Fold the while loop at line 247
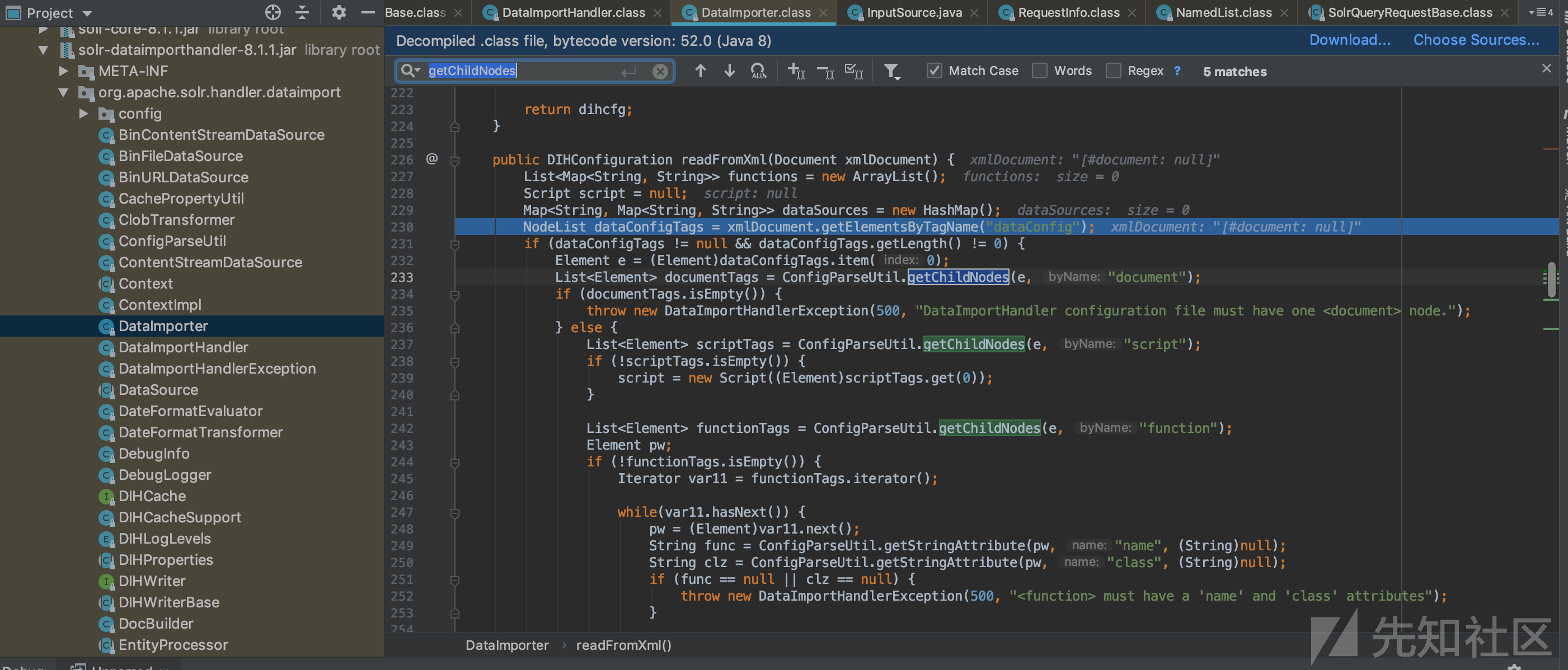The image size is (1568, 670). pyautogui.click(x=455, y=512)
